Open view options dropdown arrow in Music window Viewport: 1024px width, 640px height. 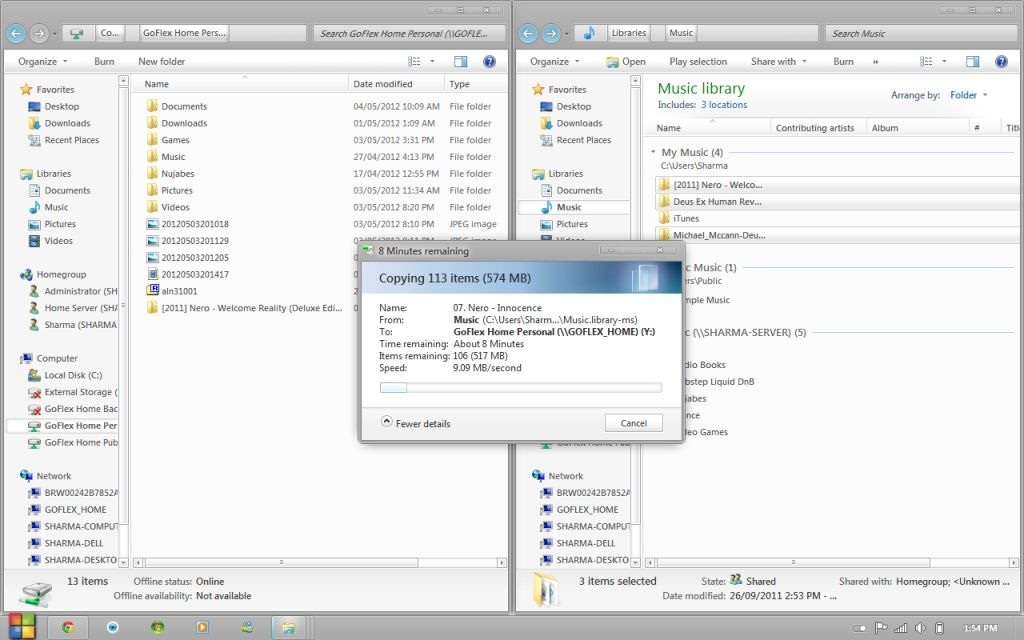tap(944, 61)
